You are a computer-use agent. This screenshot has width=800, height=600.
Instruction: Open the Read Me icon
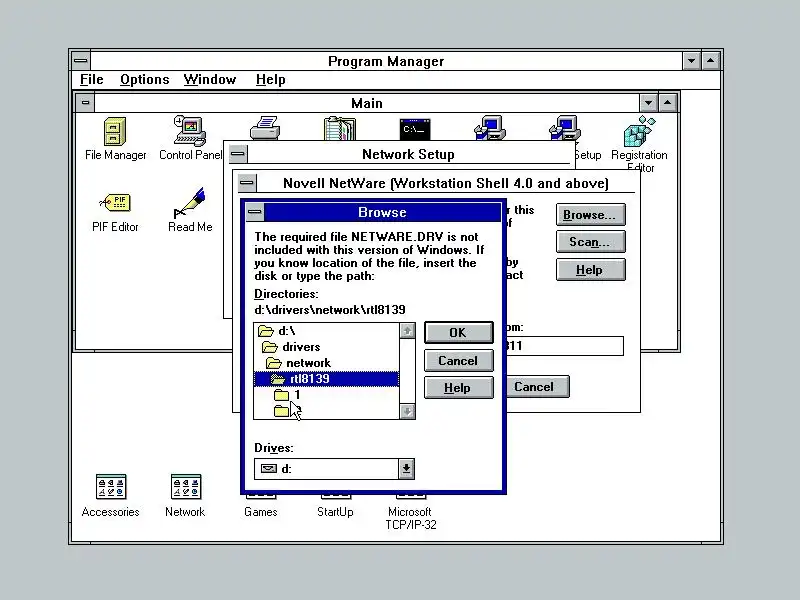point(190,203)
